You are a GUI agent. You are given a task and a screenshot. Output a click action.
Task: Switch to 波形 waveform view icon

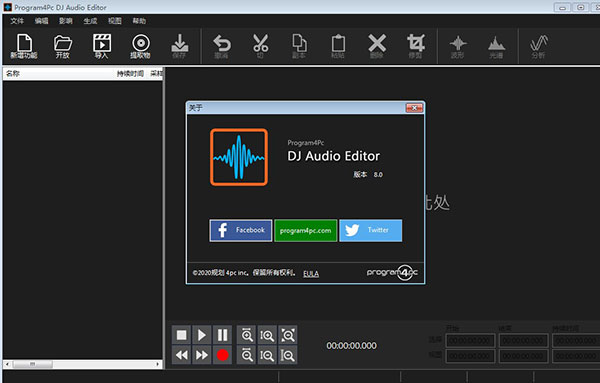(458, 46)
